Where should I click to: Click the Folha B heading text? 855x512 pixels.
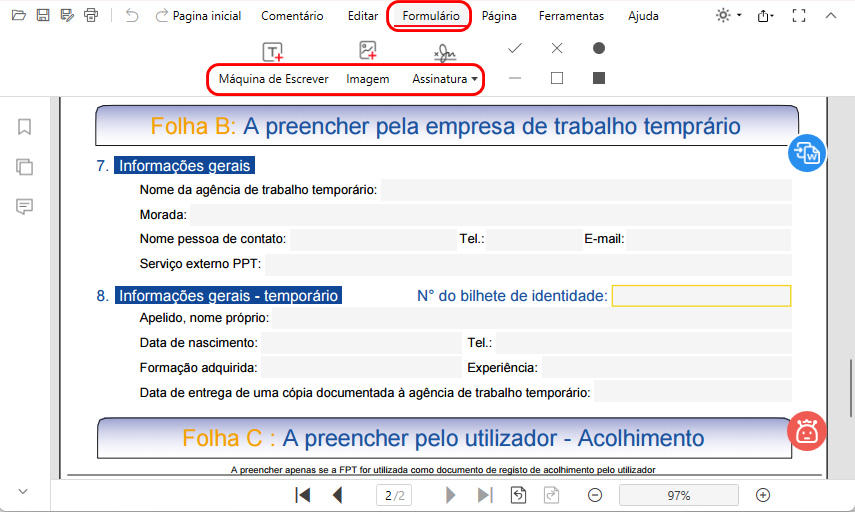445,127
